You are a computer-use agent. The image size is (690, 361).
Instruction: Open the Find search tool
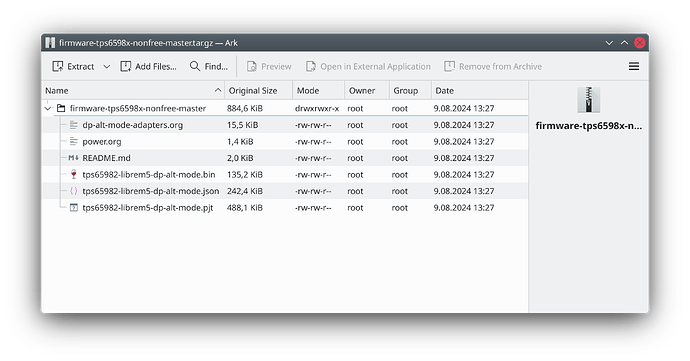click(x=209, y=66)
